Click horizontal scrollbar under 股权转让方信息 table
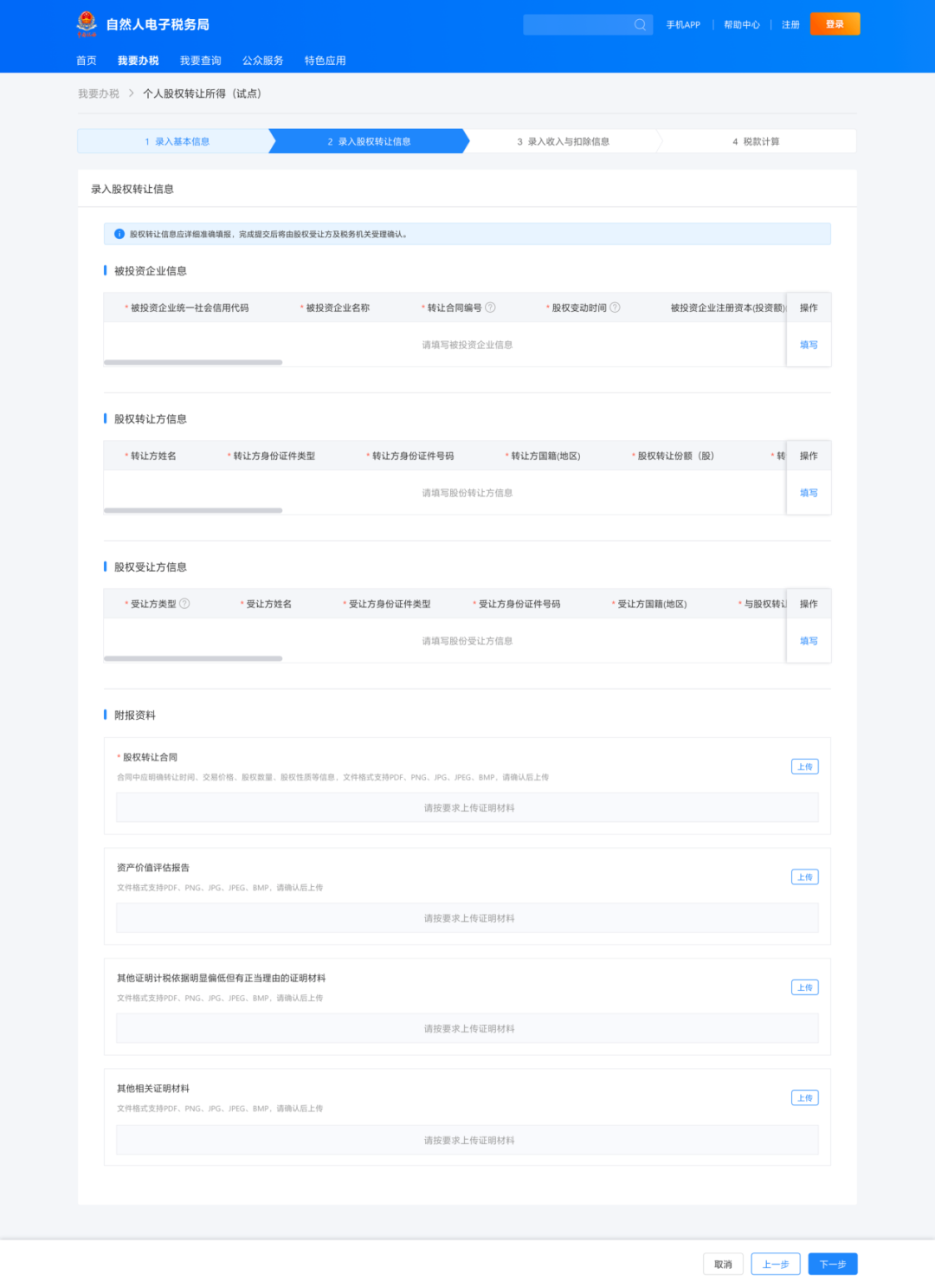The width and height of the screenshot is (935, 1288). (193, 510)
